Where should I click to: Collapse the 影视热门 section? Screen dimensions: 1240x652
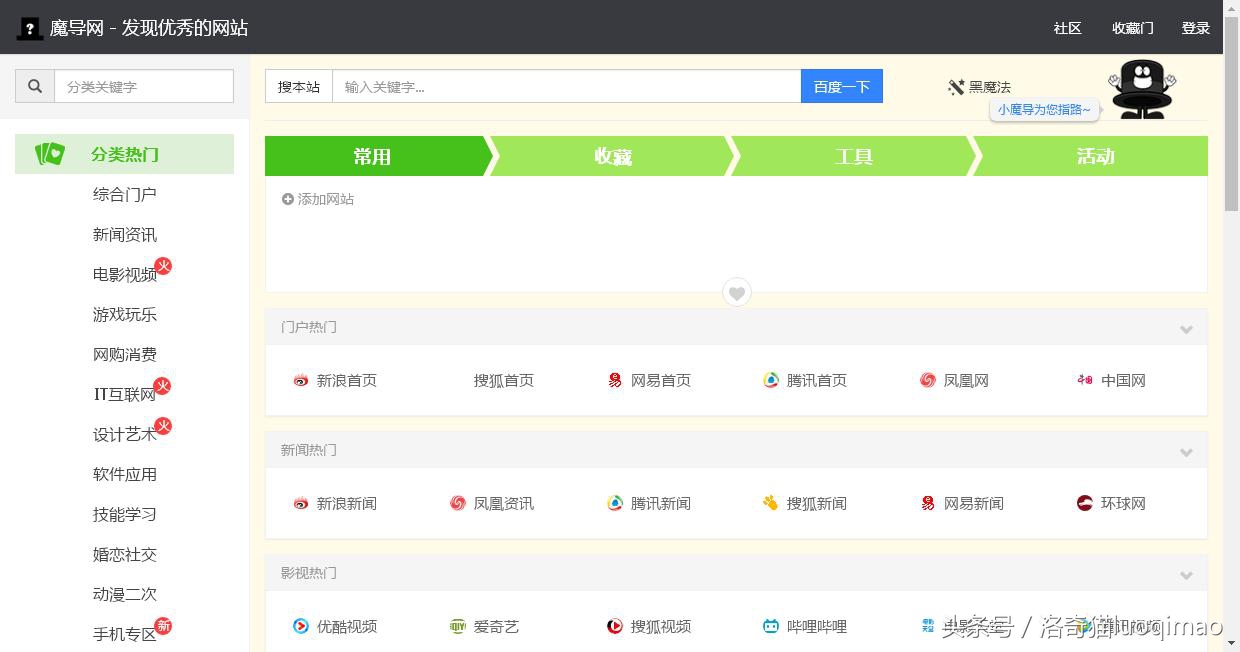1186,574
